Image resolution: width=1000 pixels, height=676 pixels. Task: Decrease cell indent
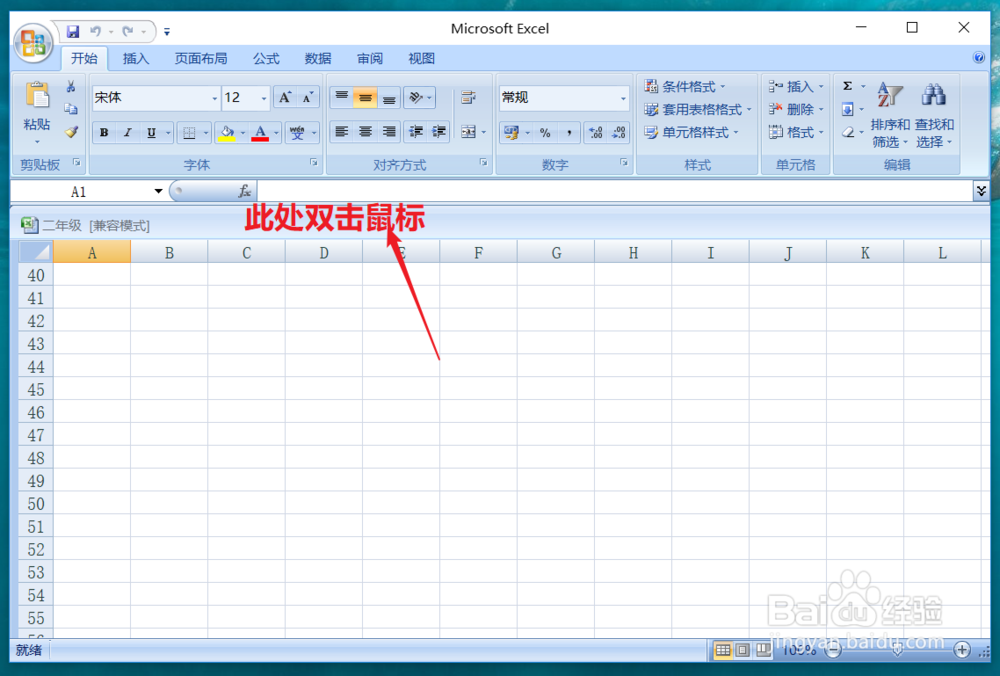click(x=416, y=132)
